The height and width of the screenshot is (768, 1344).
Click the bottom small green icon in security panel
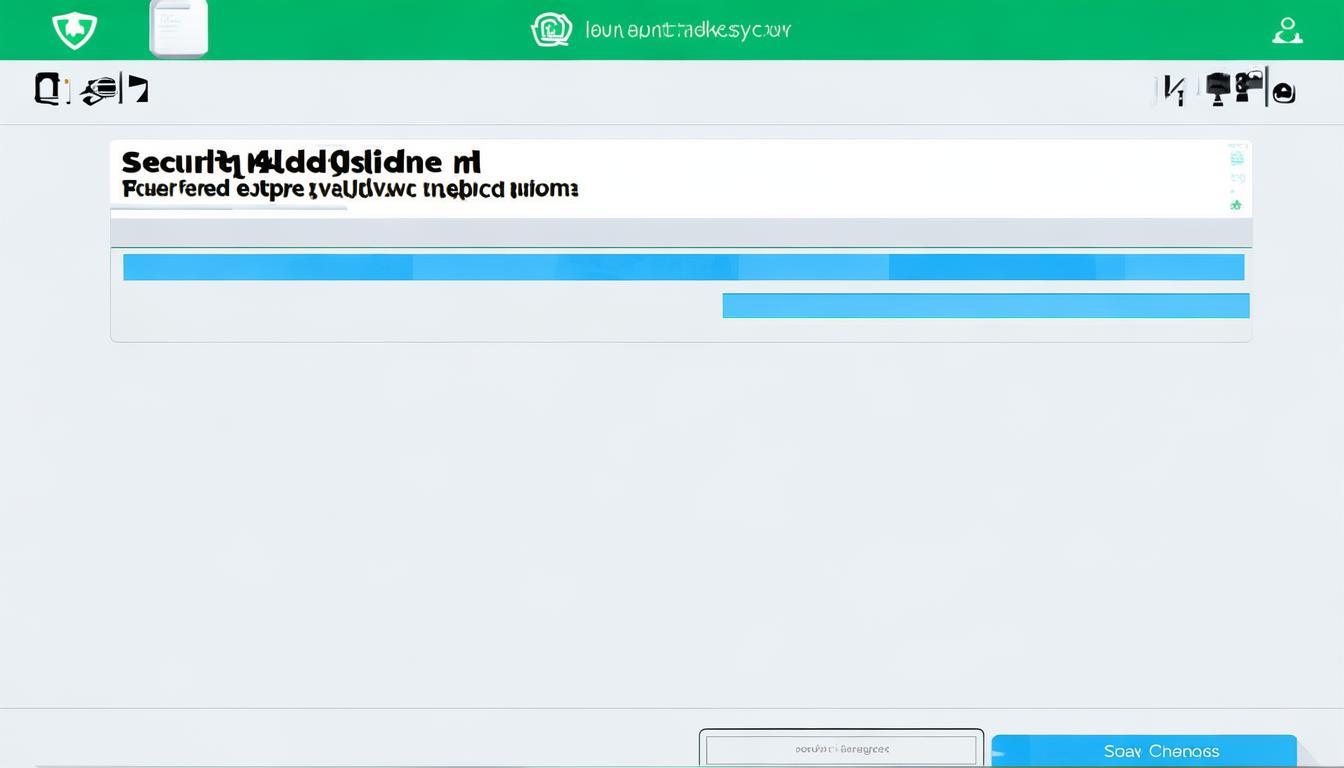(x=1236, y=205)
